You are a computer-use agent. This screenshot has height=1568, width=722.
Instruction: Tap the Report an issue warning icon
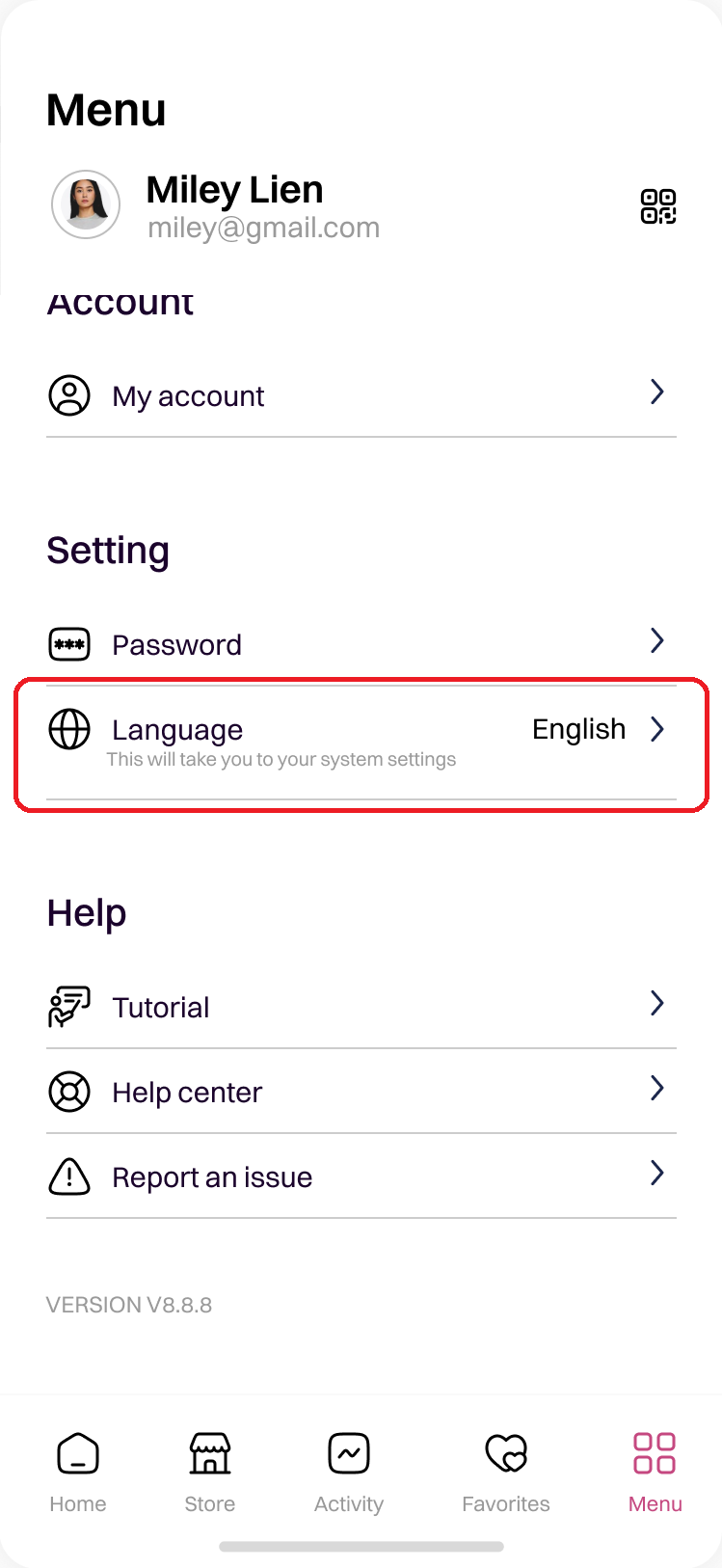[69, 1176]
